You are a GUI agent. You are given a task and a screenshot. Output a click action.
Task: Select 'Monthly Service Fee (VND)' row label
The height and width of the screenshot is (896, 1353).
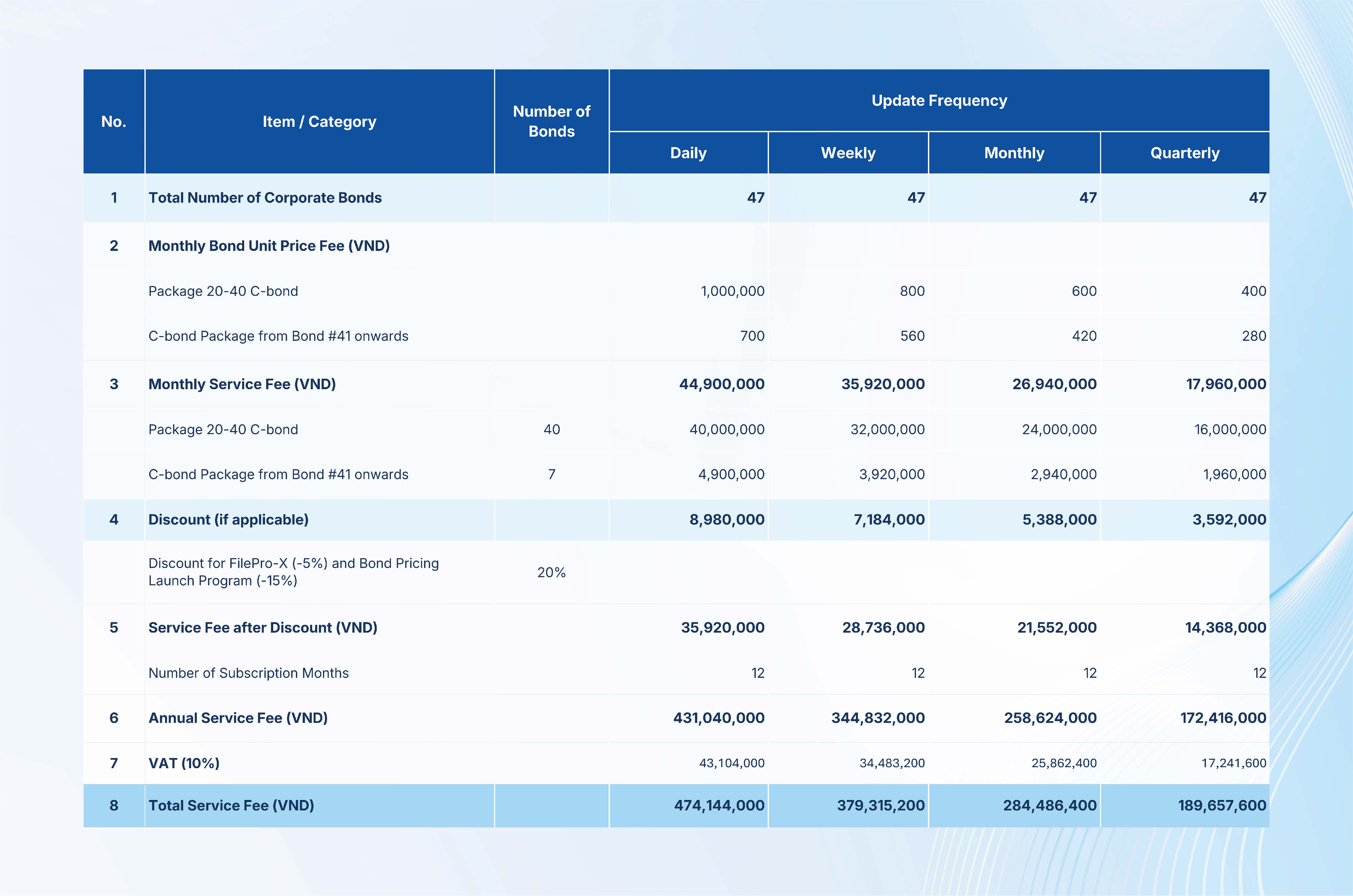[x=242, y=384]
